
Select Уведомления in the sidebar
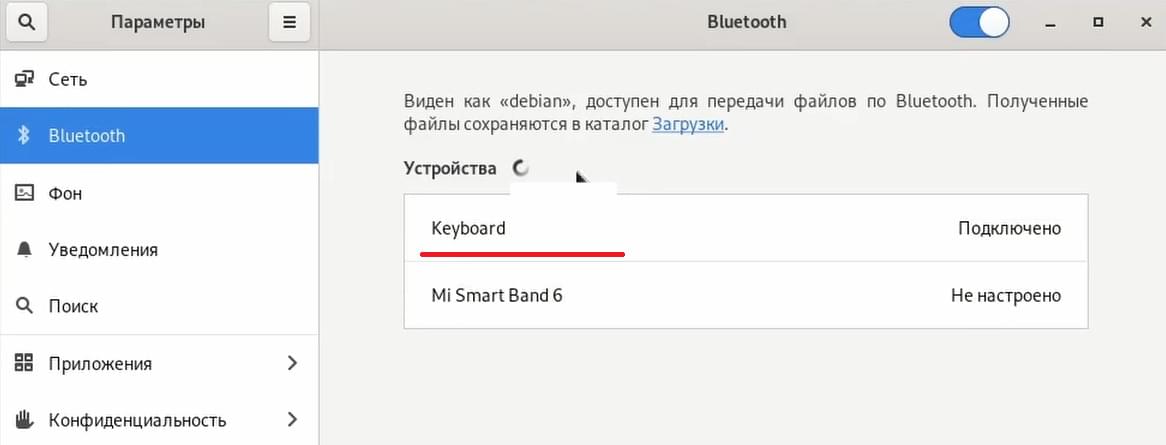point(159,250)
